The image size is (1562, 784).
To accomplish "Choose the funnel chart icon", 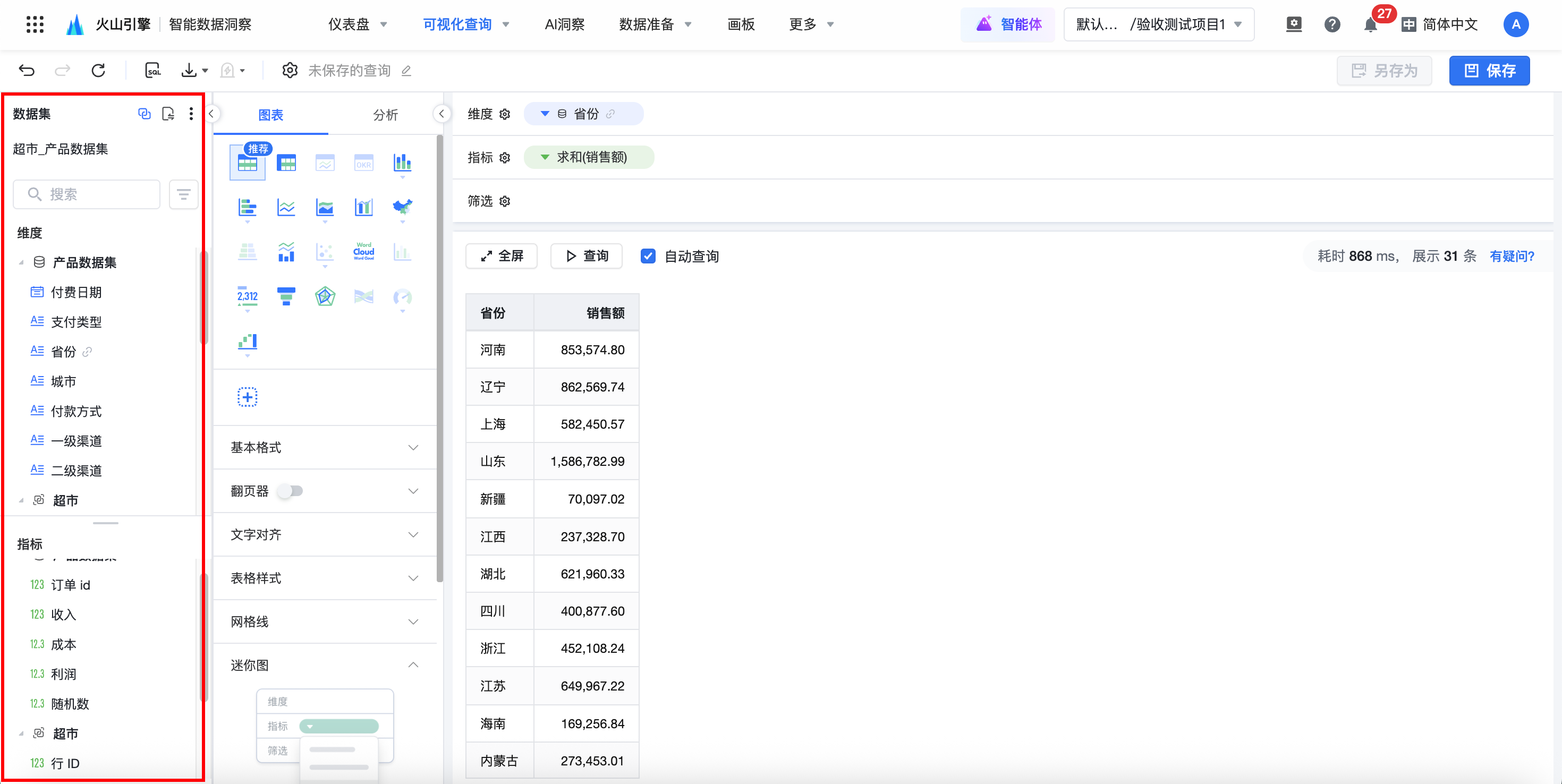I will coord(286,296).
